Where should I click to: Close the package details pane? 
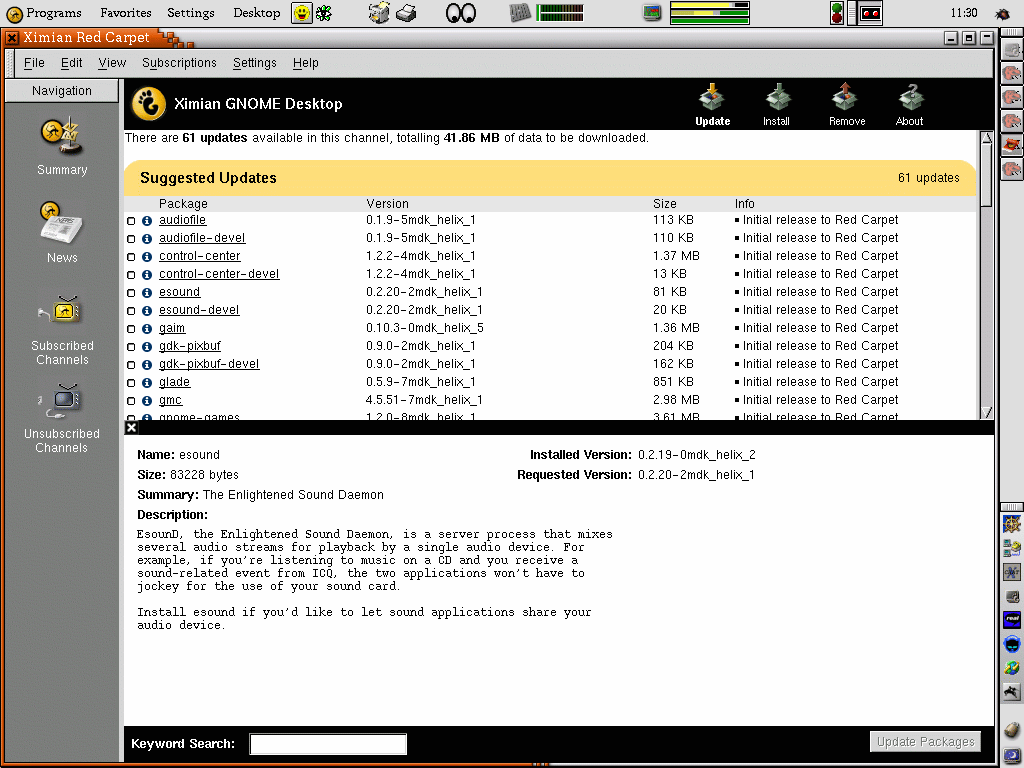point(131,428)
